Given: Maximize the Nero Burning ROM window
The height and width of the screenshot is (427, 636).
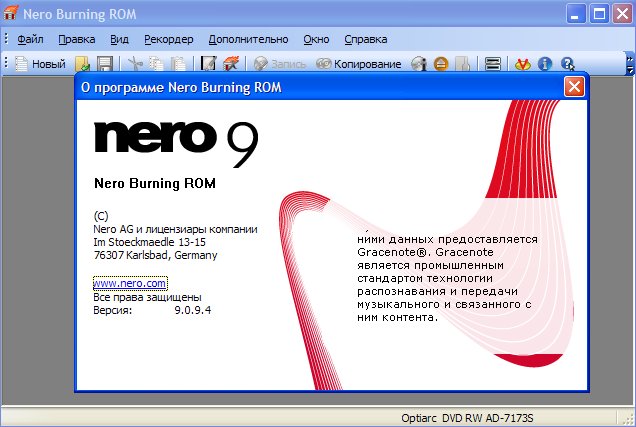Looking at the screenshot, I should 599,14.
